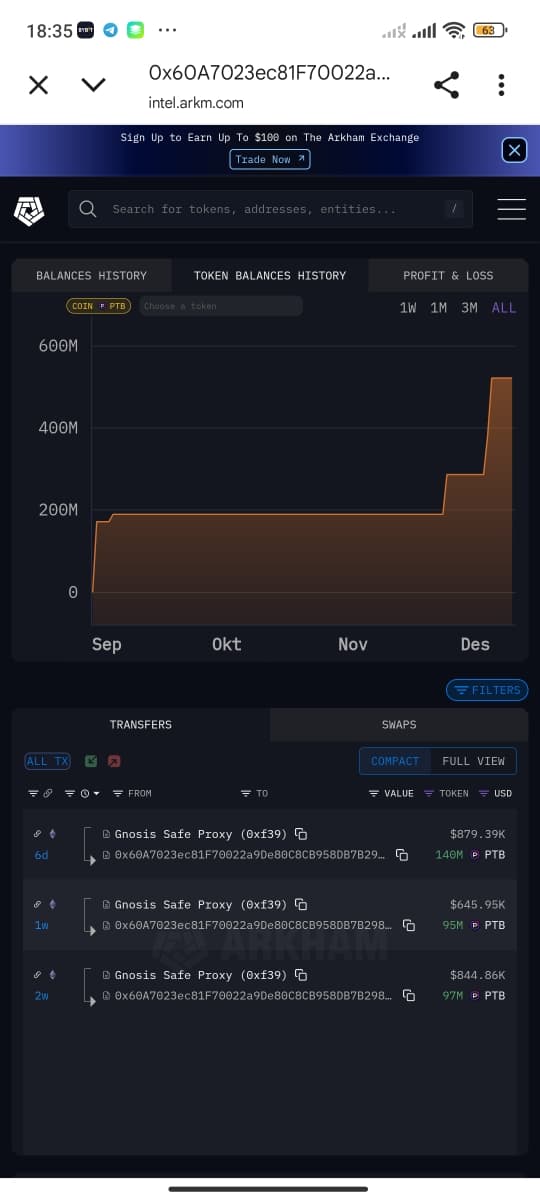This screenshot has width=540, height=1200.
Task: Click PTB token icon in 95M row
Action: [x=475, y=925]
